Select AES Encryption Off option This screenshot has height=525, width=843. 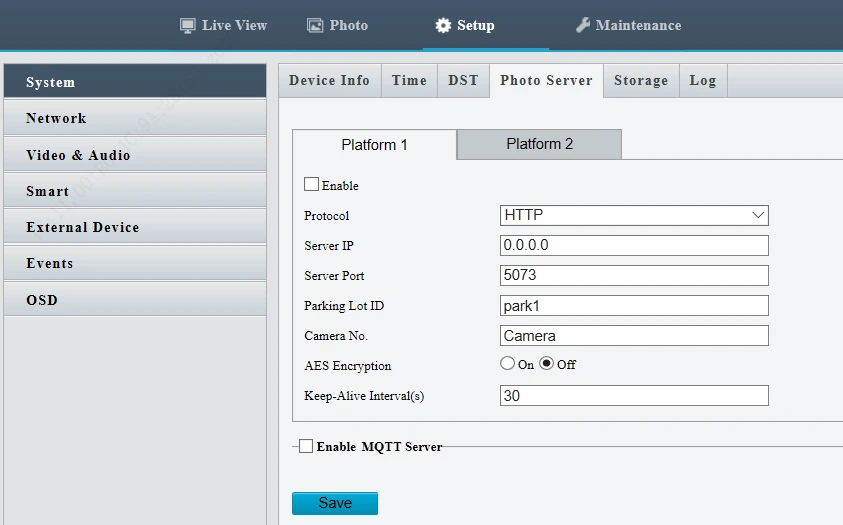(x=547, y=364)
